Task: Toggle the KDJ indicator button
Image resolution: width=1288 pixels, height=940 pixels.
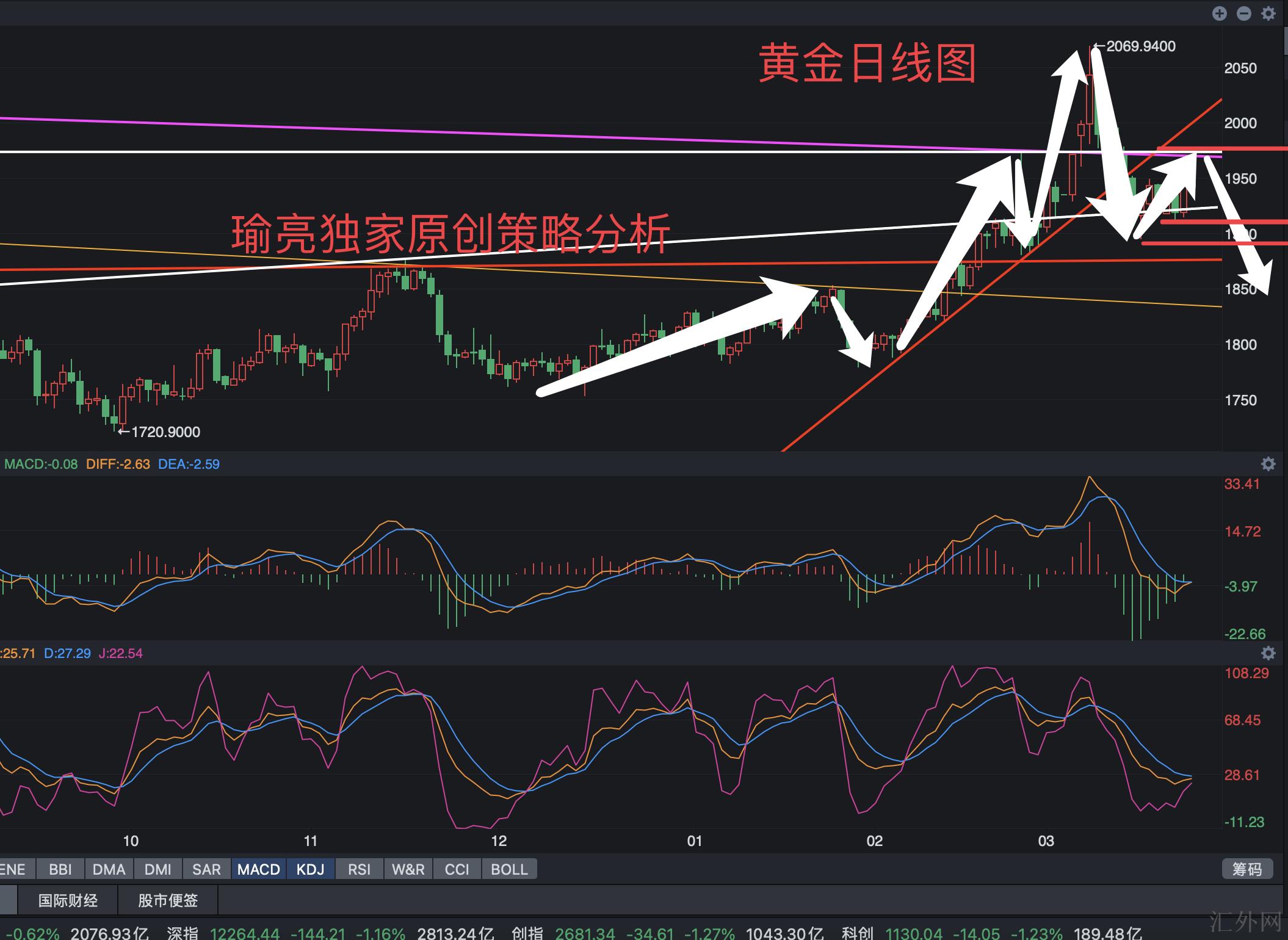Action: (x=310, y=869)
